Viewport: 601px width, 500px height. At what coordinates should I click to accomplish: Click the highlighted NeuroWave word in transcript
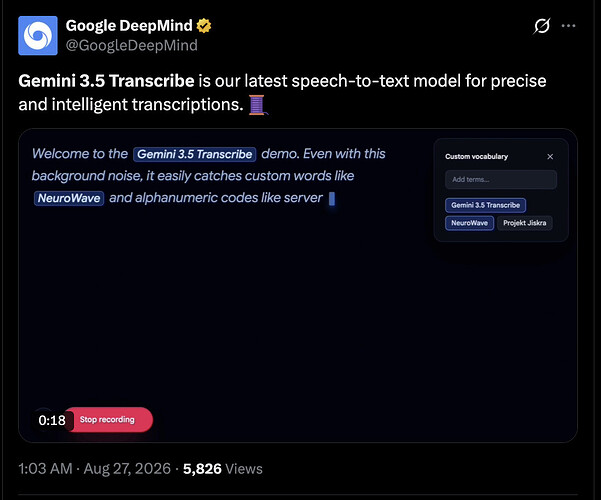pos(69,198)
